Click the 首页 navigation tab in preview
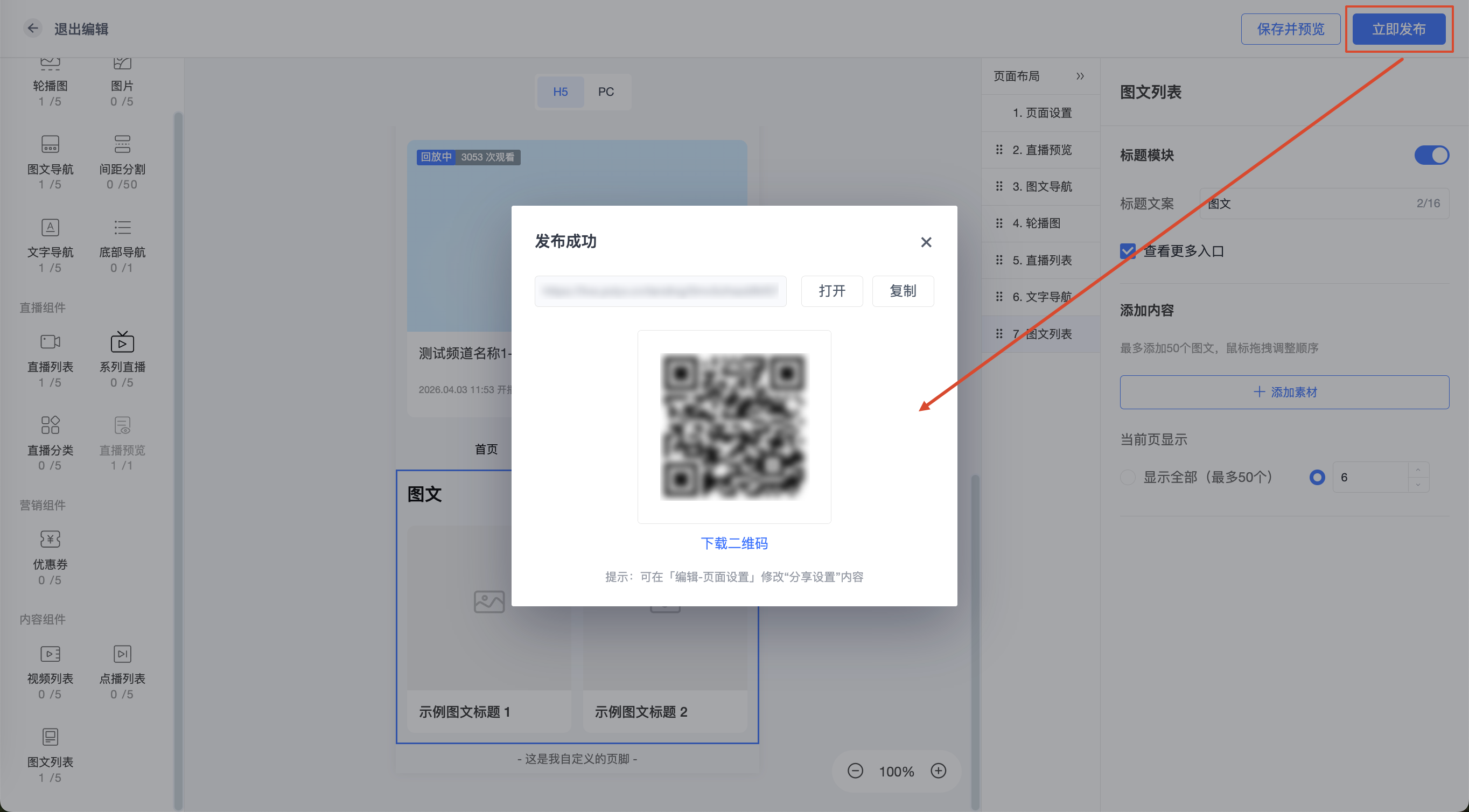This screenshot has width=1469, height=812. tap(486, 449)
